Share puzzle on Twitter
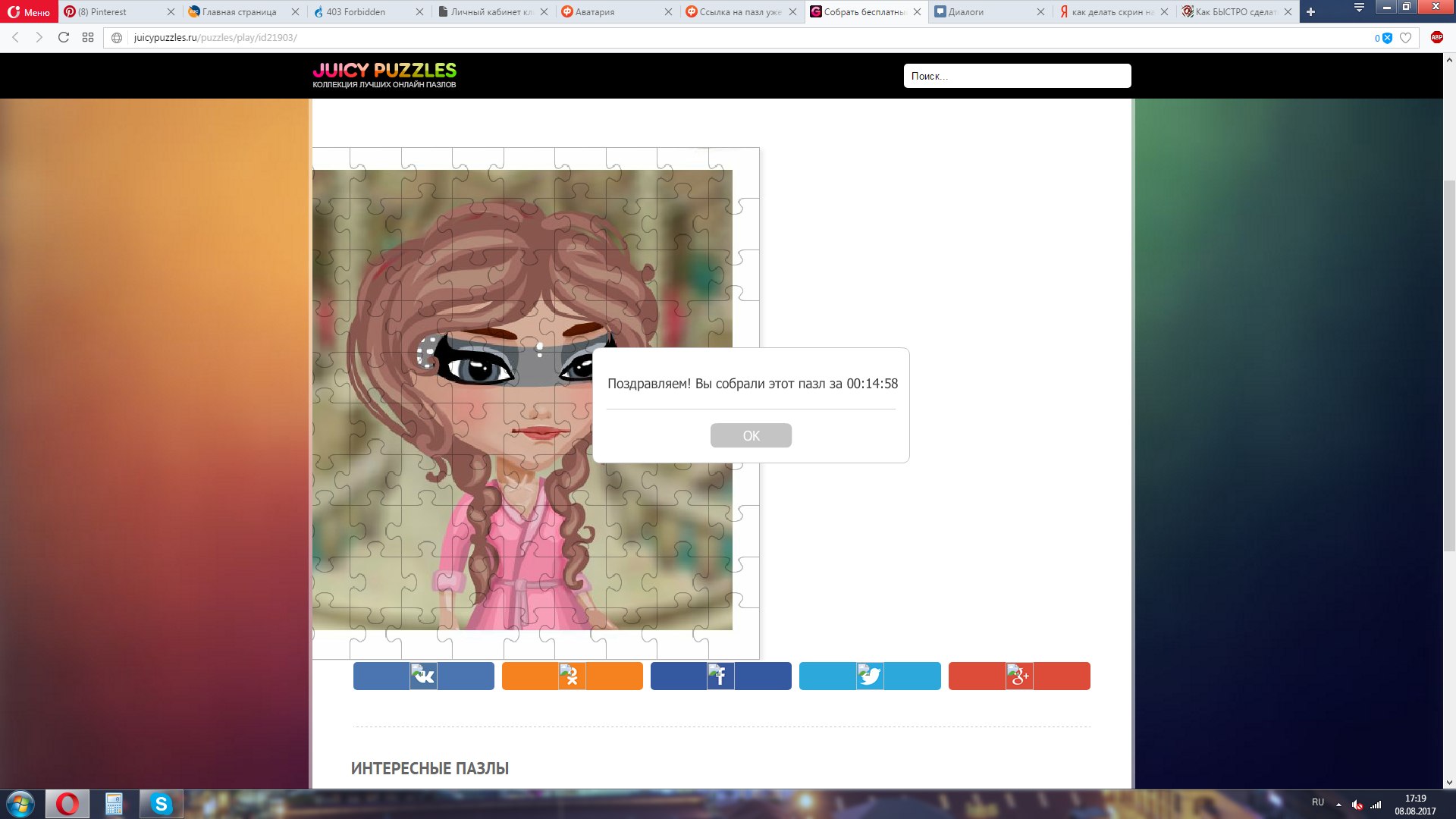Screen dimensions: 1456x819 (x=870, y=676)
